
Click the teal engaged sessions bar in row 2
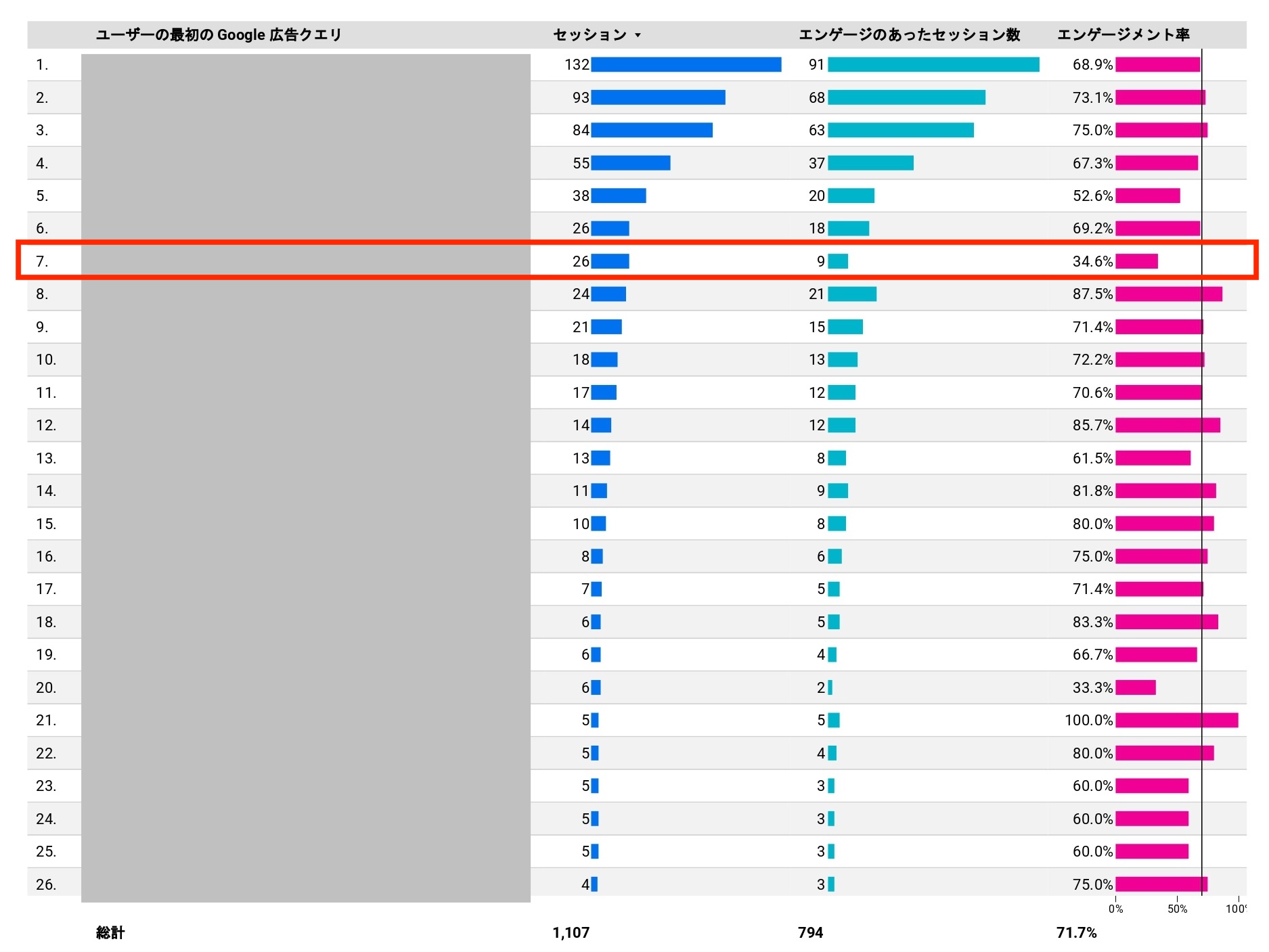(906, 97)
